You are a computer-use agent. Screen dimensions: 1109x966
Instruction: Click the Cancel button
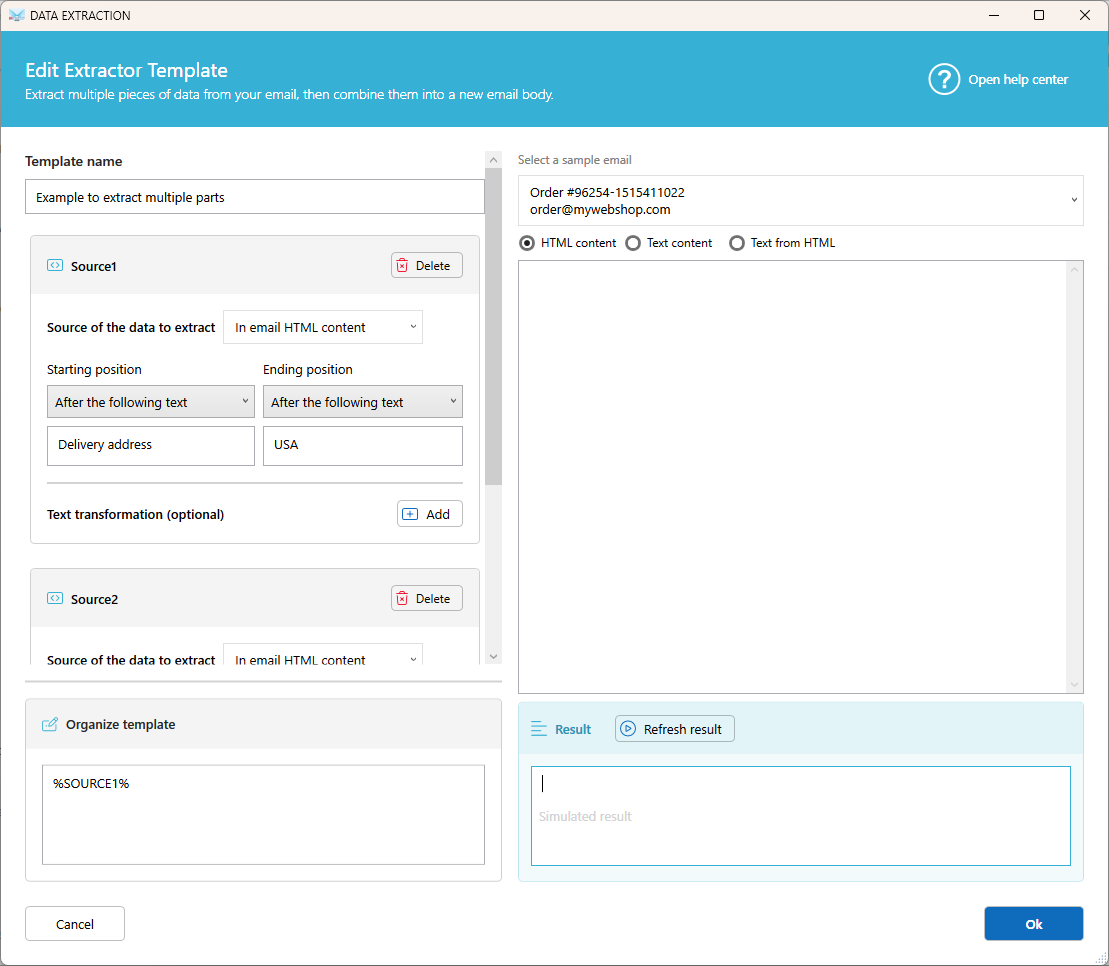pyautogui.click(x=75, y=924)
